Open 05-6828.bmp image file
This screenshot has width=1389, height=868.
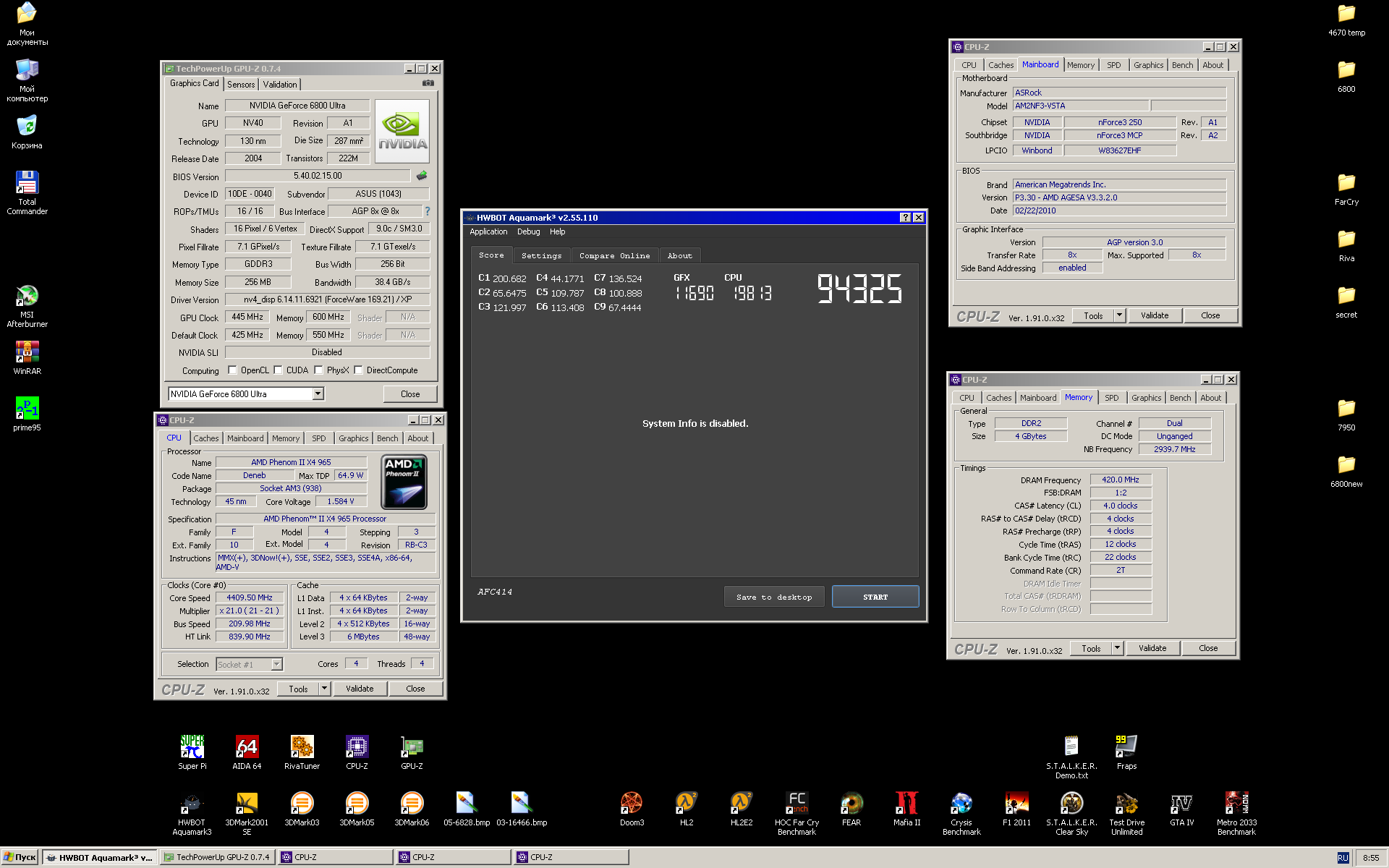pos(467,809)
